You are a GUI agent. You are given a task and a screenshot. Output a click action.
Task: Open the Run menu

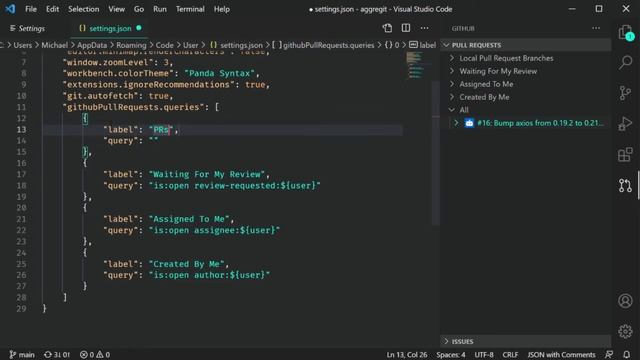point(160,9)
